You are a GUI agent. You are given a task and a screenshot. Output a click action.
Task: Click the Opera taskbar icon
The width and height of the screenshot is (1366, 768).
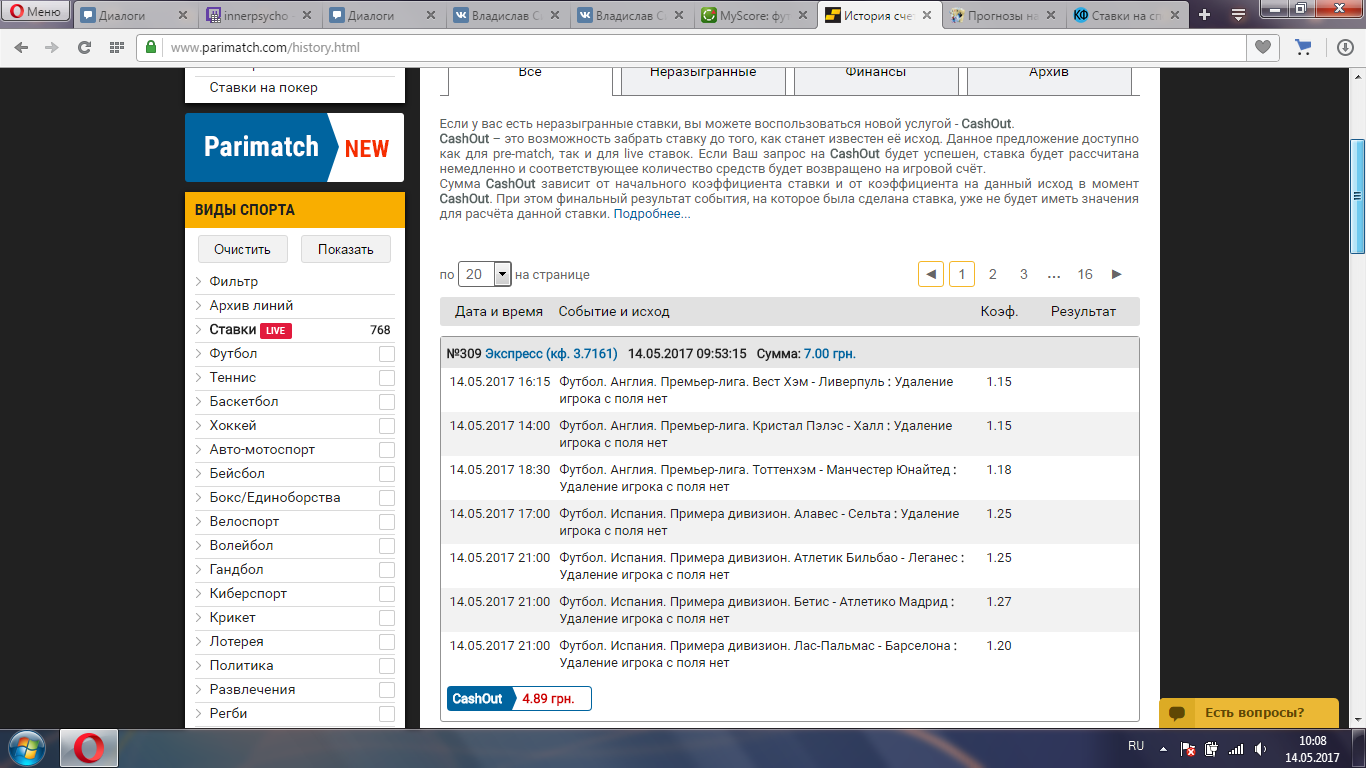89,748
